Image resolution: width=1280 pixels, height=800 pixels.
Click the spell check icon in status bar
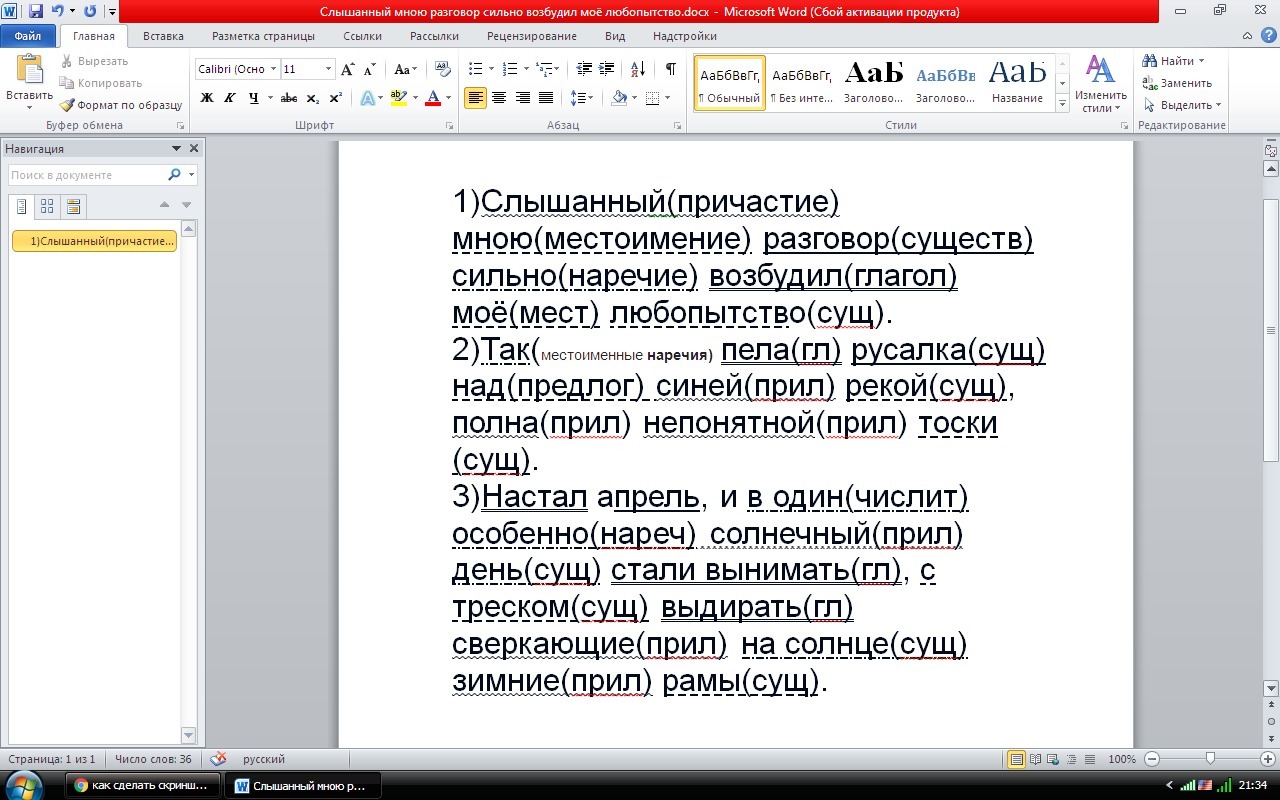click(218, 759)
